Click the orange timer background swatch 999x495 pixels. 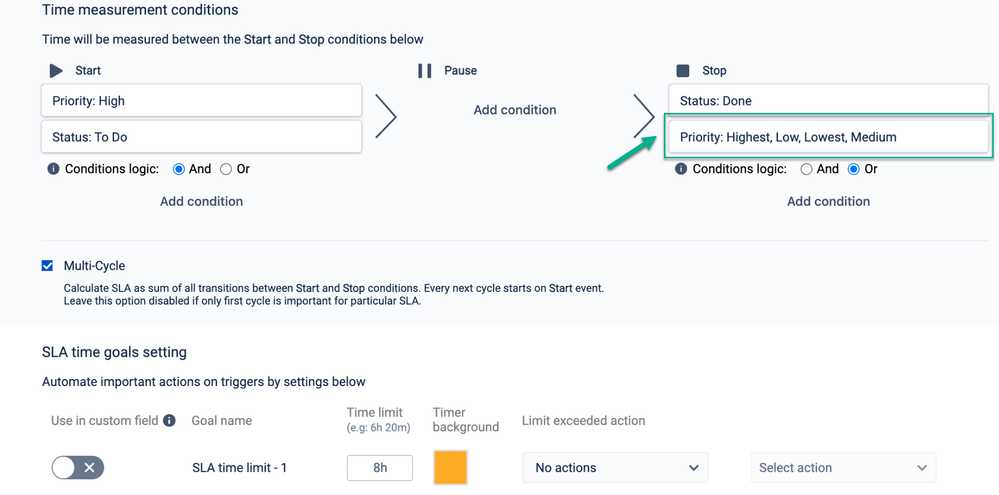coord(450,467)
